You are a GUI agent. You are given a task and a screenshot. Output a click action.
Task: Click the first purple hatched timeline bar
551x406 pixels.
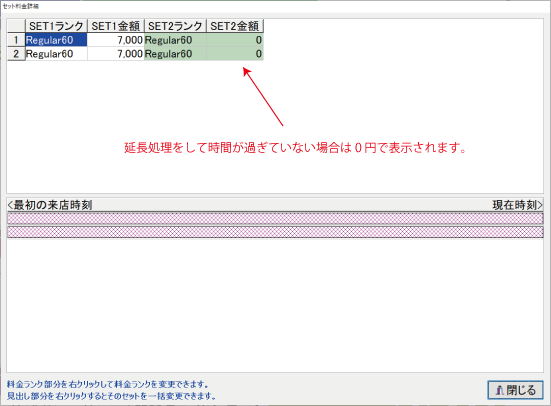point(275,219)
